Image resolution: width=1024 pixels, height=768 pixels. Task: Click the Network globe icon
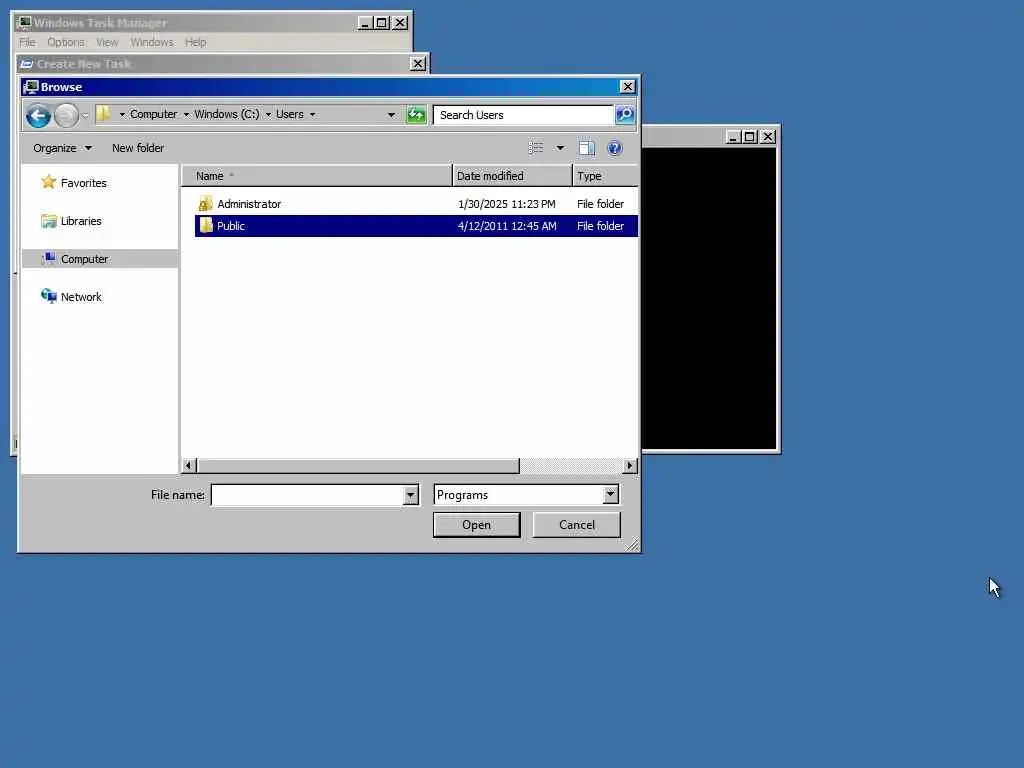click(48, 296)
